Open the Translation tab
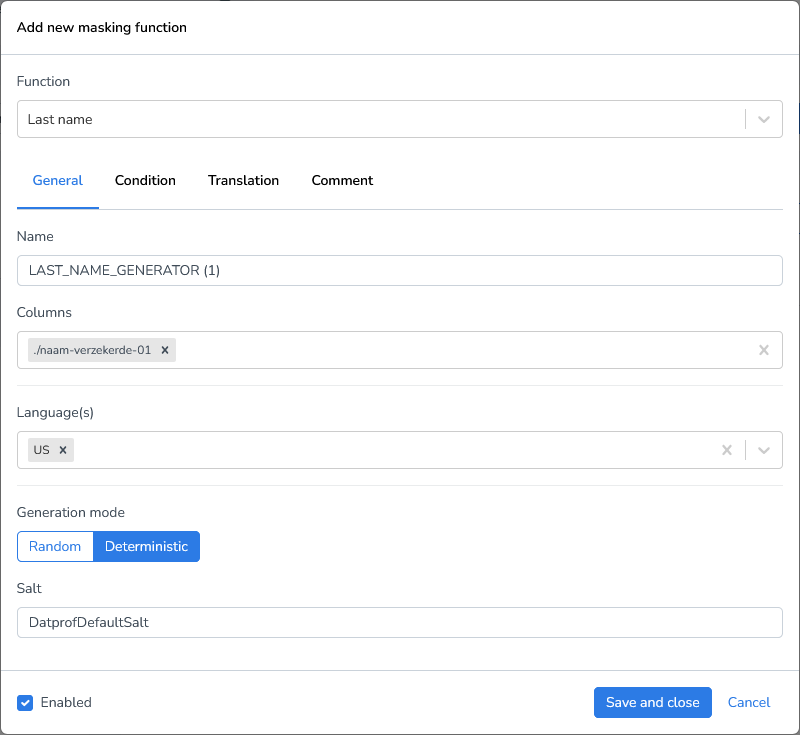Viewport: 800px width, 735px height. pyautogui.click(x=243, y=181)
